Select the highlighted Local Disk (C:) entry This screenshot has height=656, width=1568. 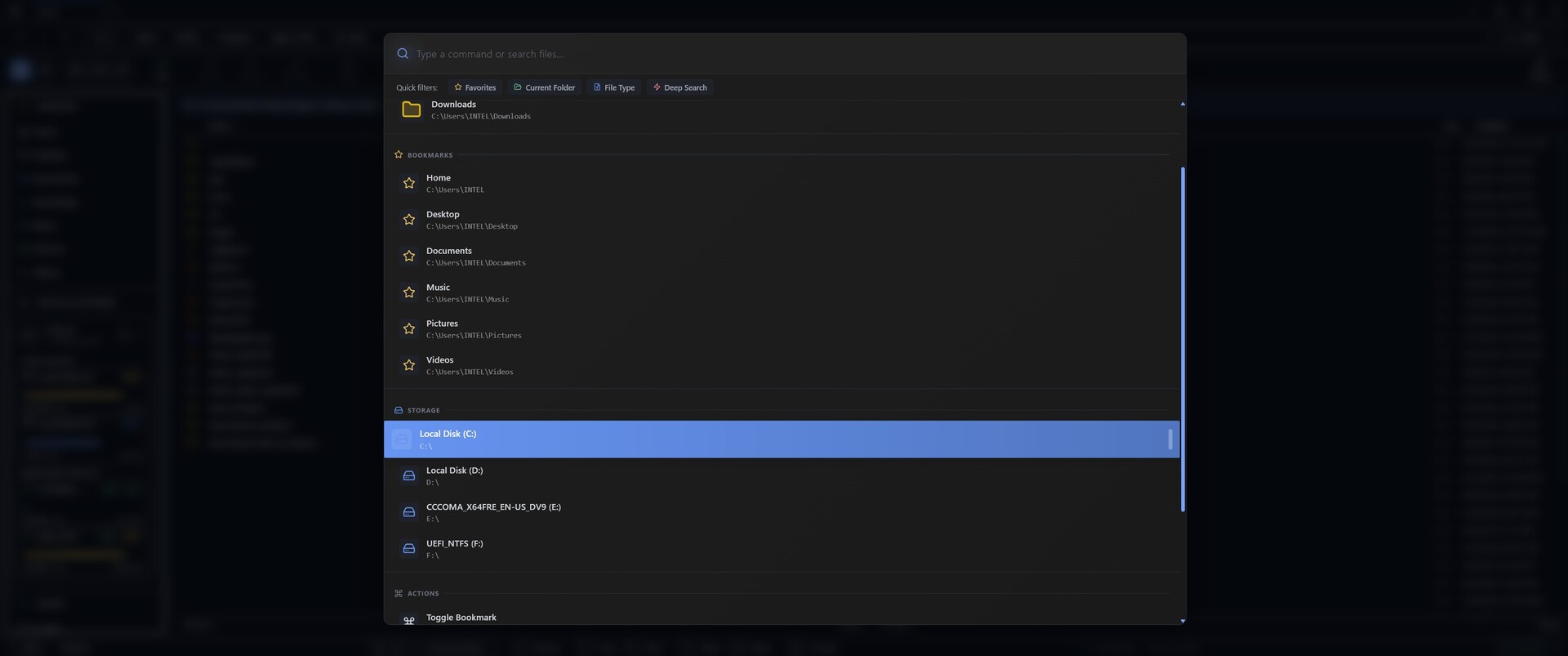(782, 440)
